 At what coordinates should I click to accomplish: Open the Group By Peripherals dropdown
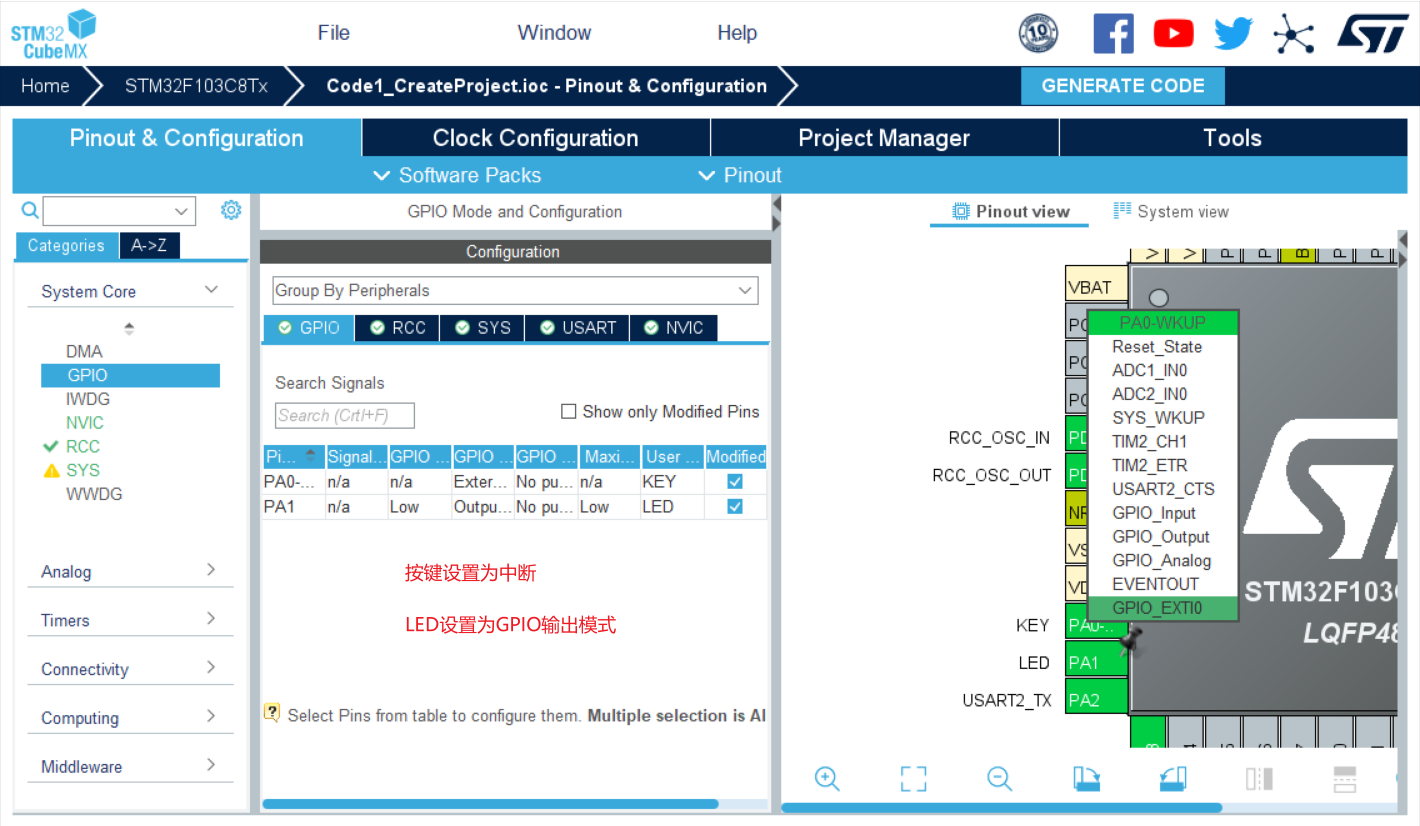click(515, 290)
